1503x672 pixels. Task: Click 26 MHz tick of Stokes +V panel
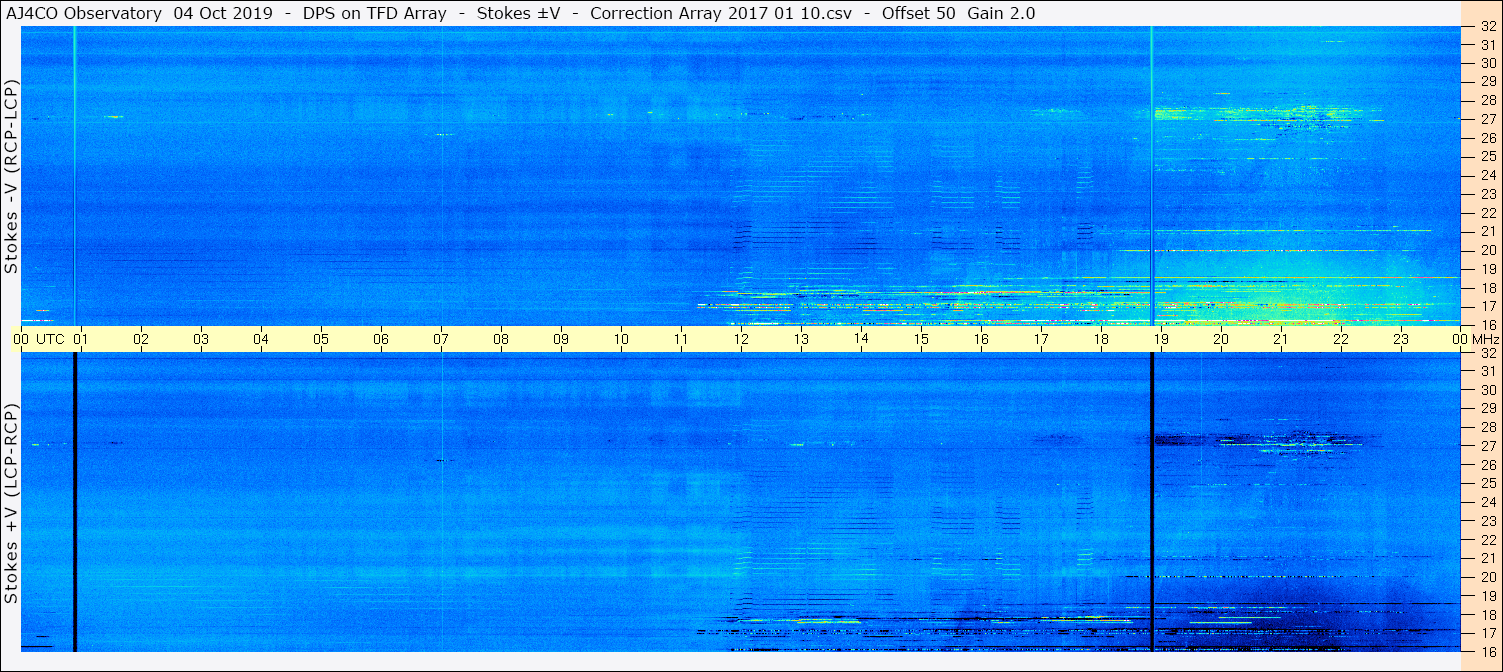[x=1487, y=465]
